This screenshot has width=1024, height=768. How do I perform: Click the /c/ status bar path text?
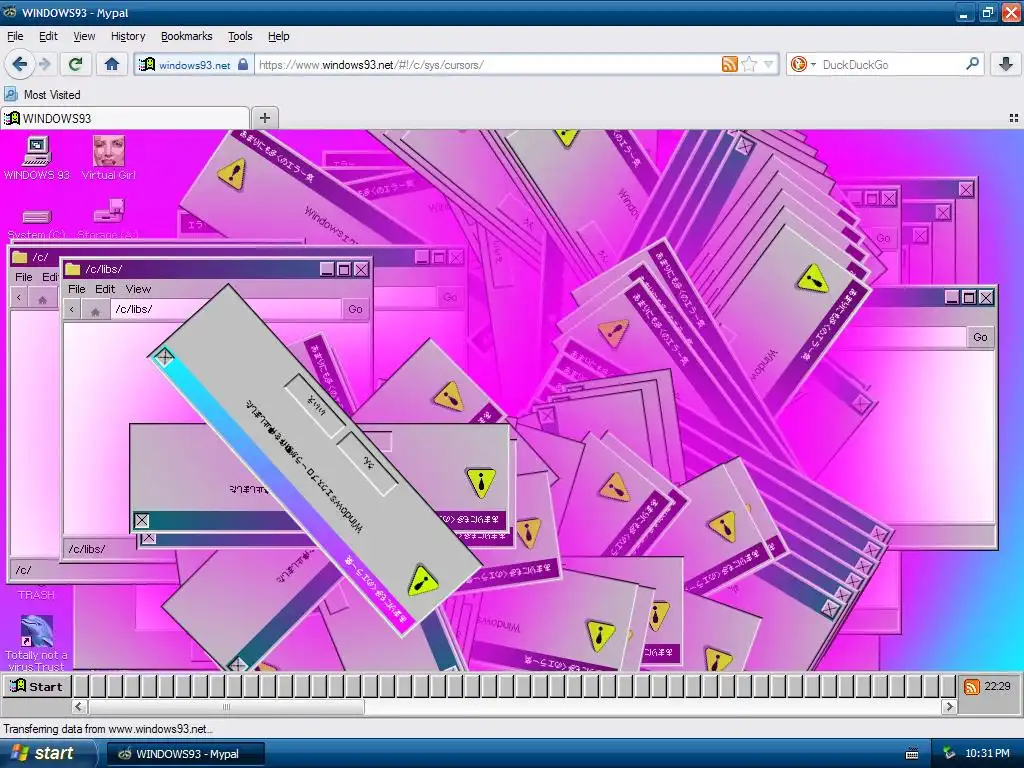(x=24, y=570)
